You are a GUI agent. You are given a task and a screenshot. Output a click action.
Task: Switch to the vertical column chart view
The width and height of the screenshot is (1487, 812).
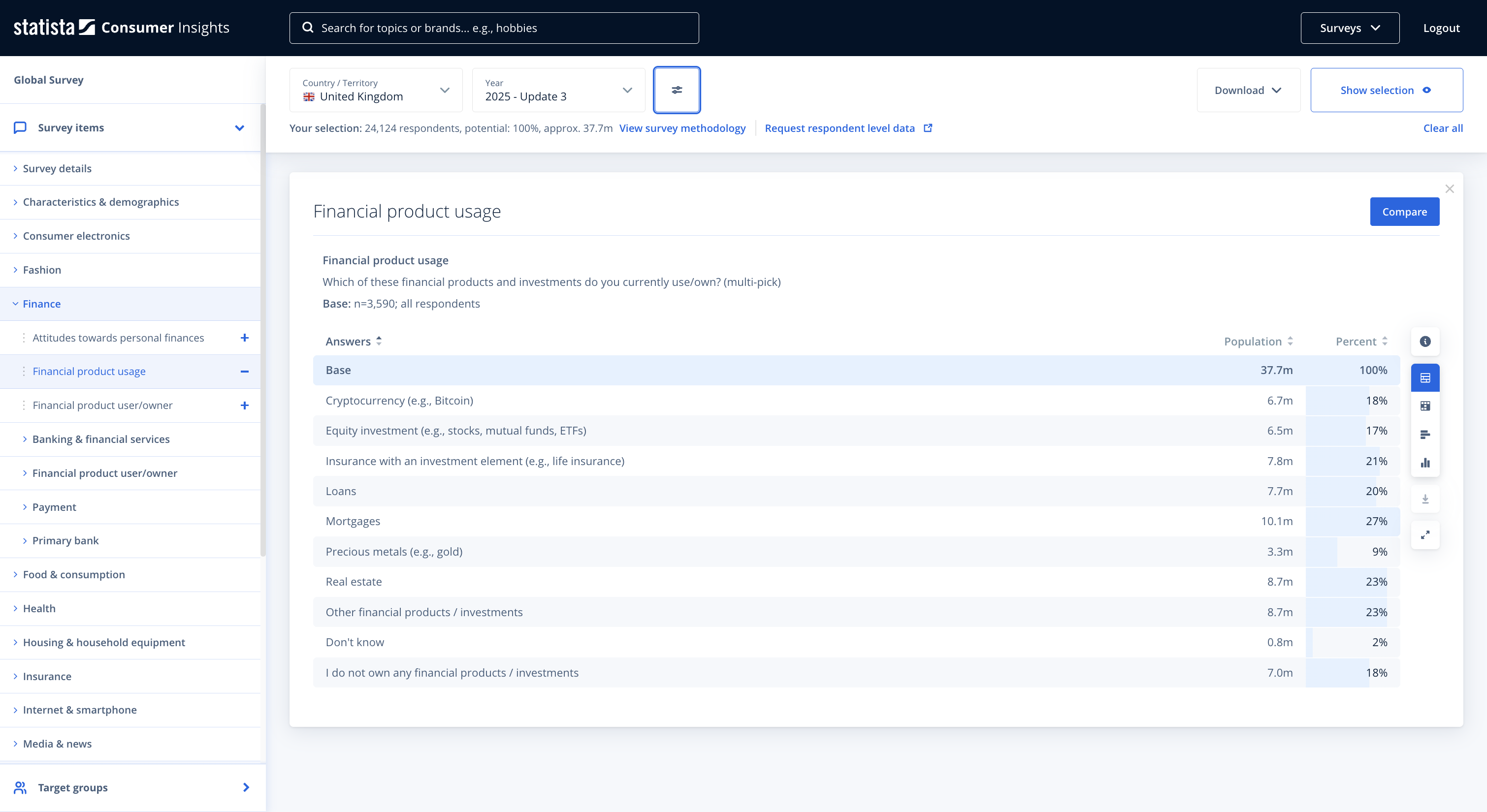point(1424,463)
